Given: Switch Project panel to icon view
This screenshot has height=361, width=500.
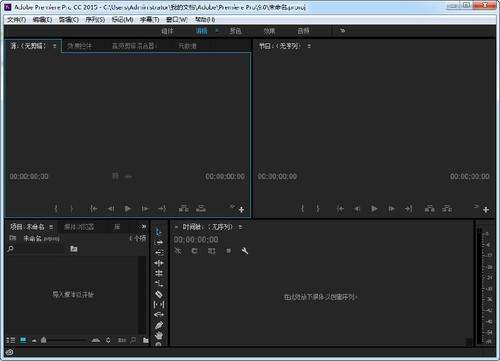Looking at the screenshot, I should 23,340.
